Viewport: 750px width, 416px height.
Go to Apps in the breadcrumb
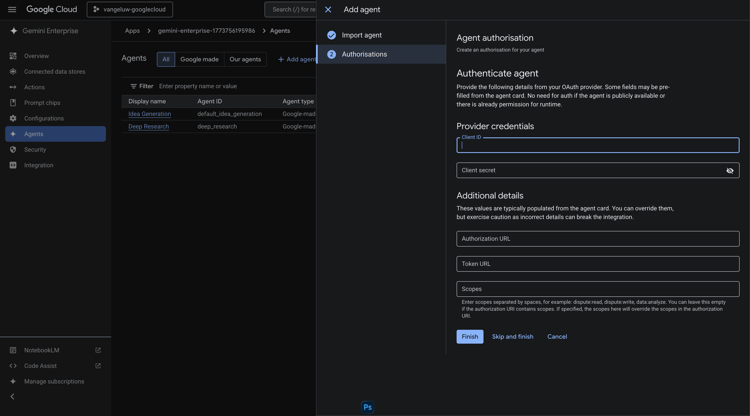click(x=132, y=31)
